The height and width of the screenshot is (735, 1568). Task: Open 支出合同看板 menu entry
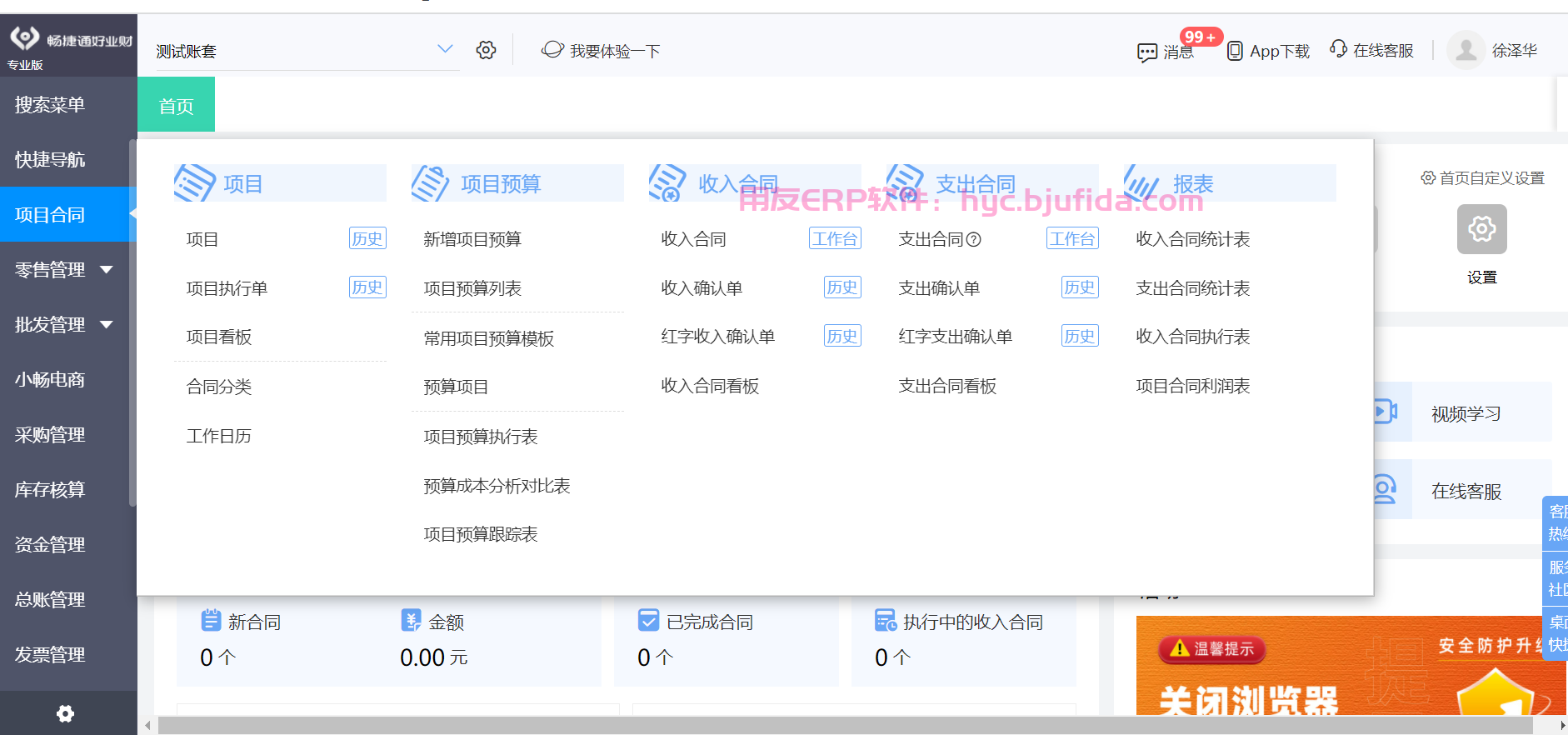(947, 386)
